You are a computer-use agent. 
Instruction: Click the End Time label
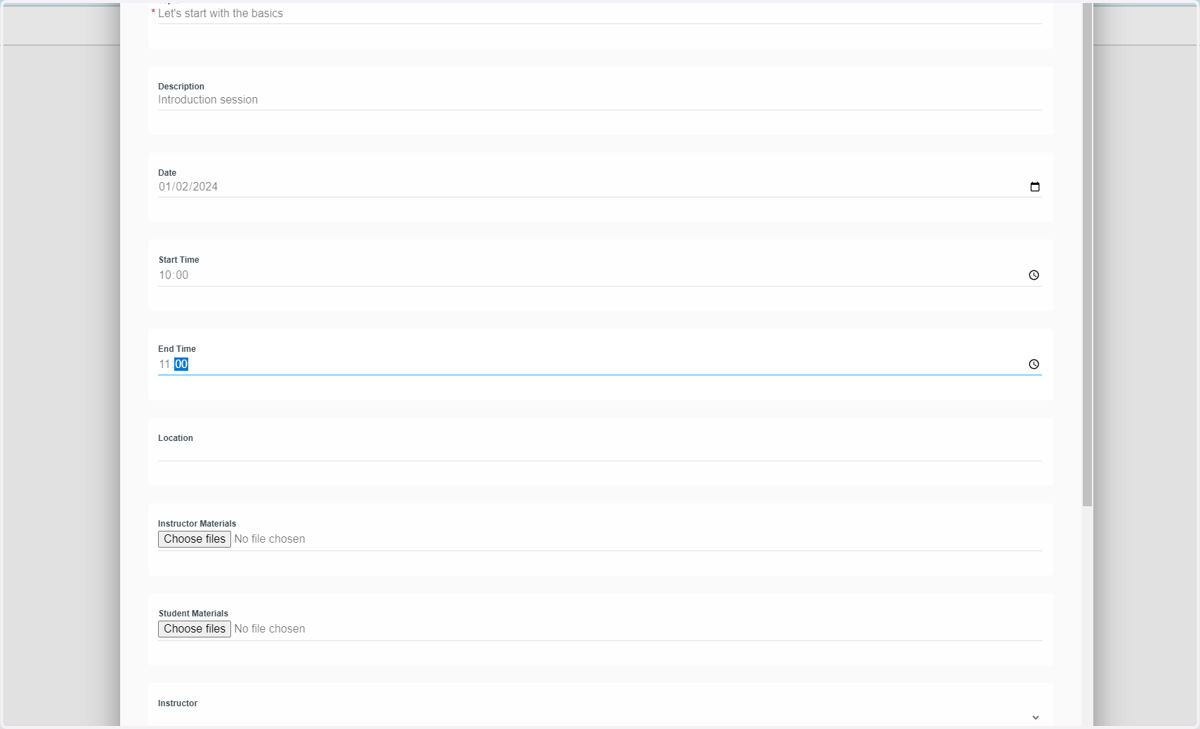pos(177,349)
